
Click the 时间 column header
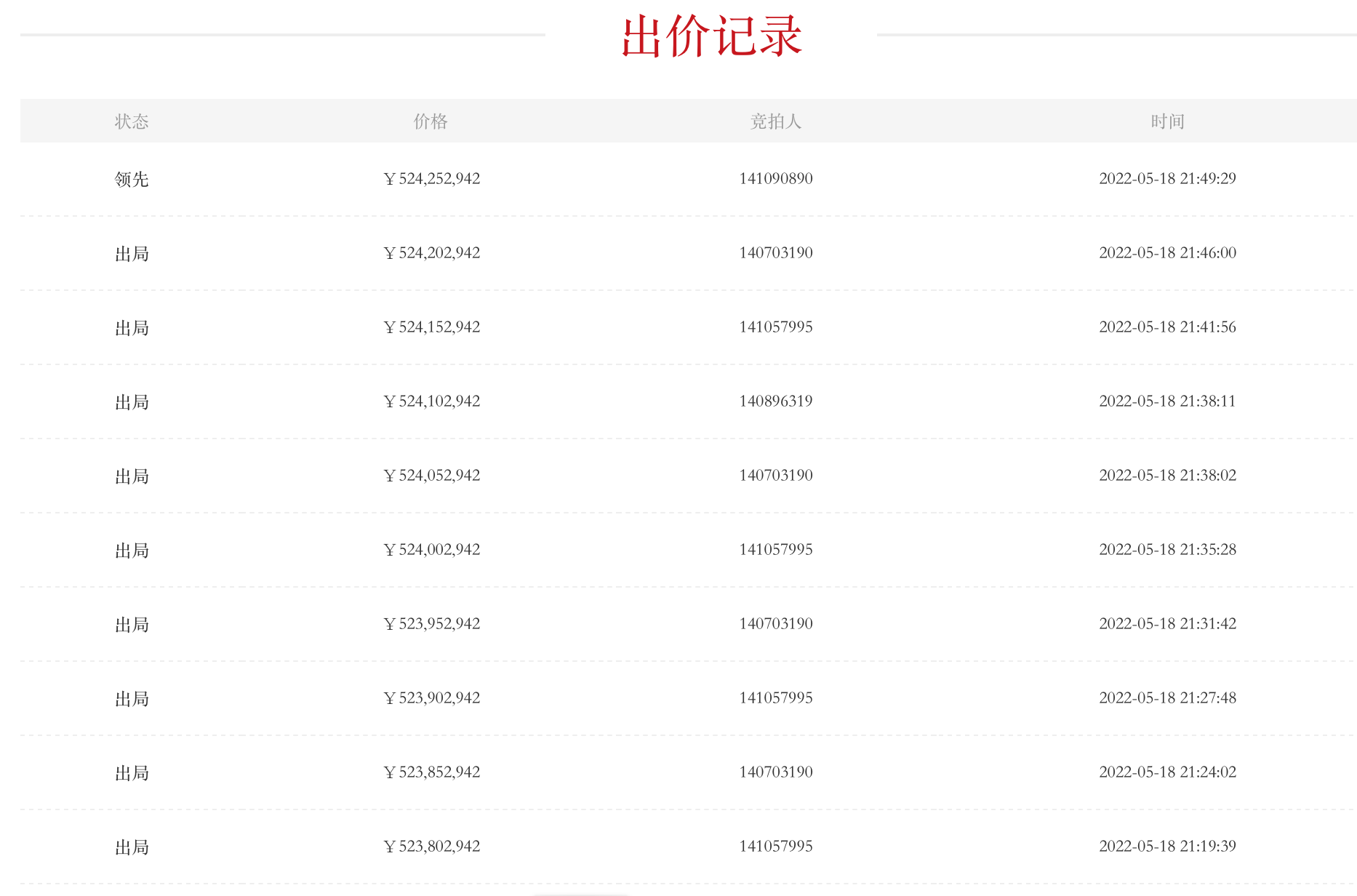coord(1167,121)
